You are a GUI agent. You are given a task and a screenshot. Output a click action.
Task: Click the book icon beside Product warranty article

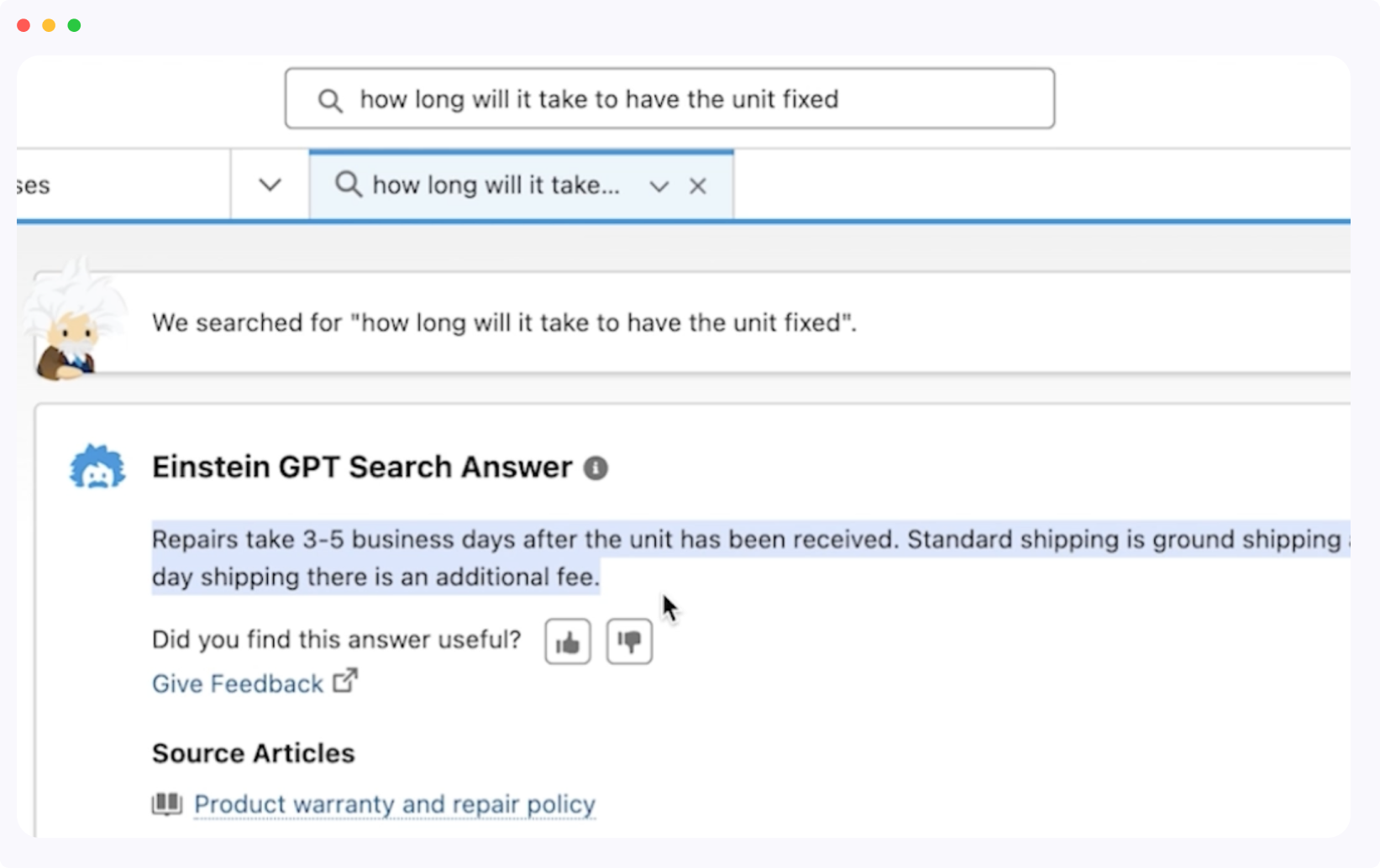[x=166, y=803]
